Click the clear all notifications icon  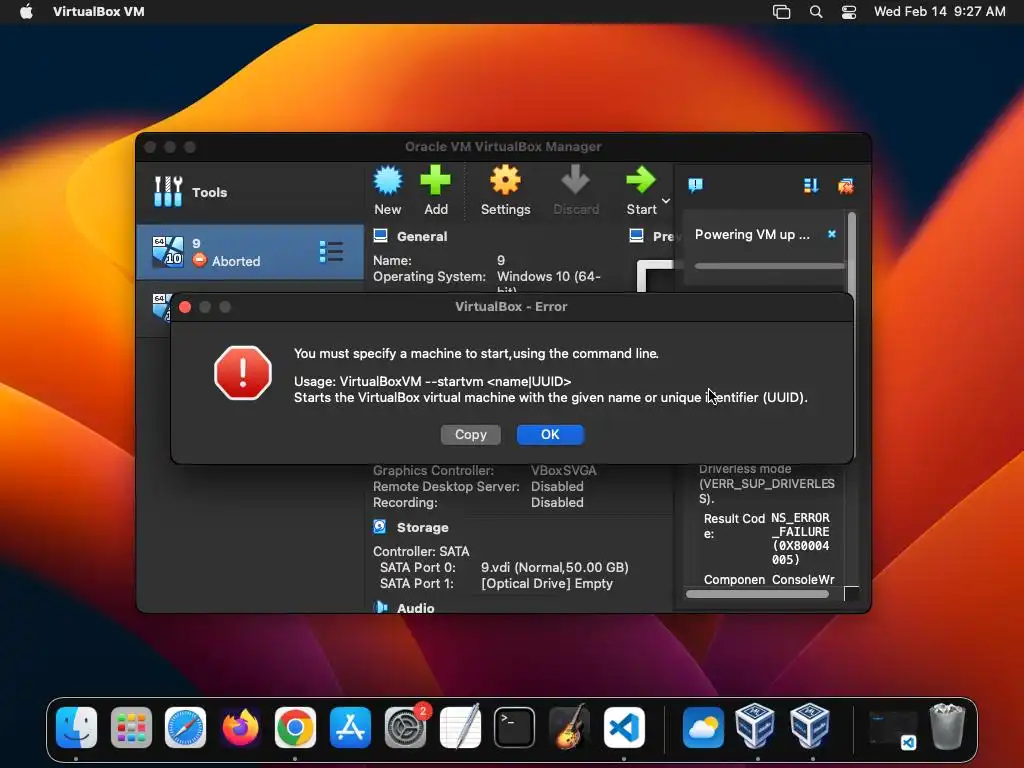pyautogui.click(x=846, y=186)
